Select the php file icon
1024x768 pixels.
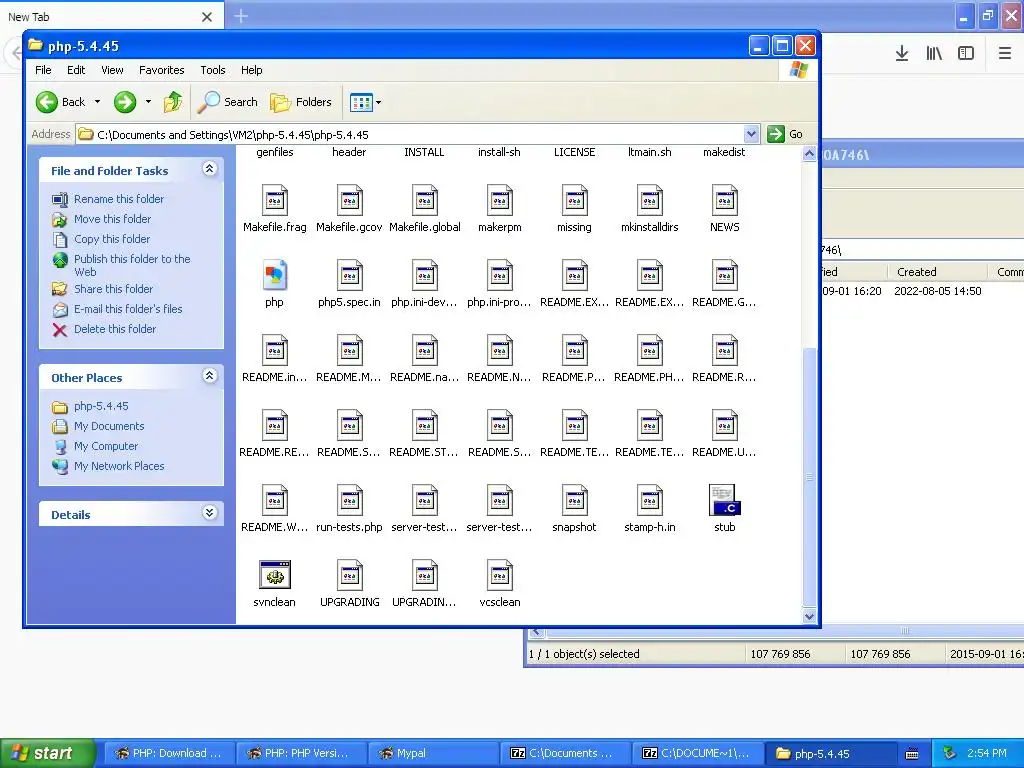point(274,276)
